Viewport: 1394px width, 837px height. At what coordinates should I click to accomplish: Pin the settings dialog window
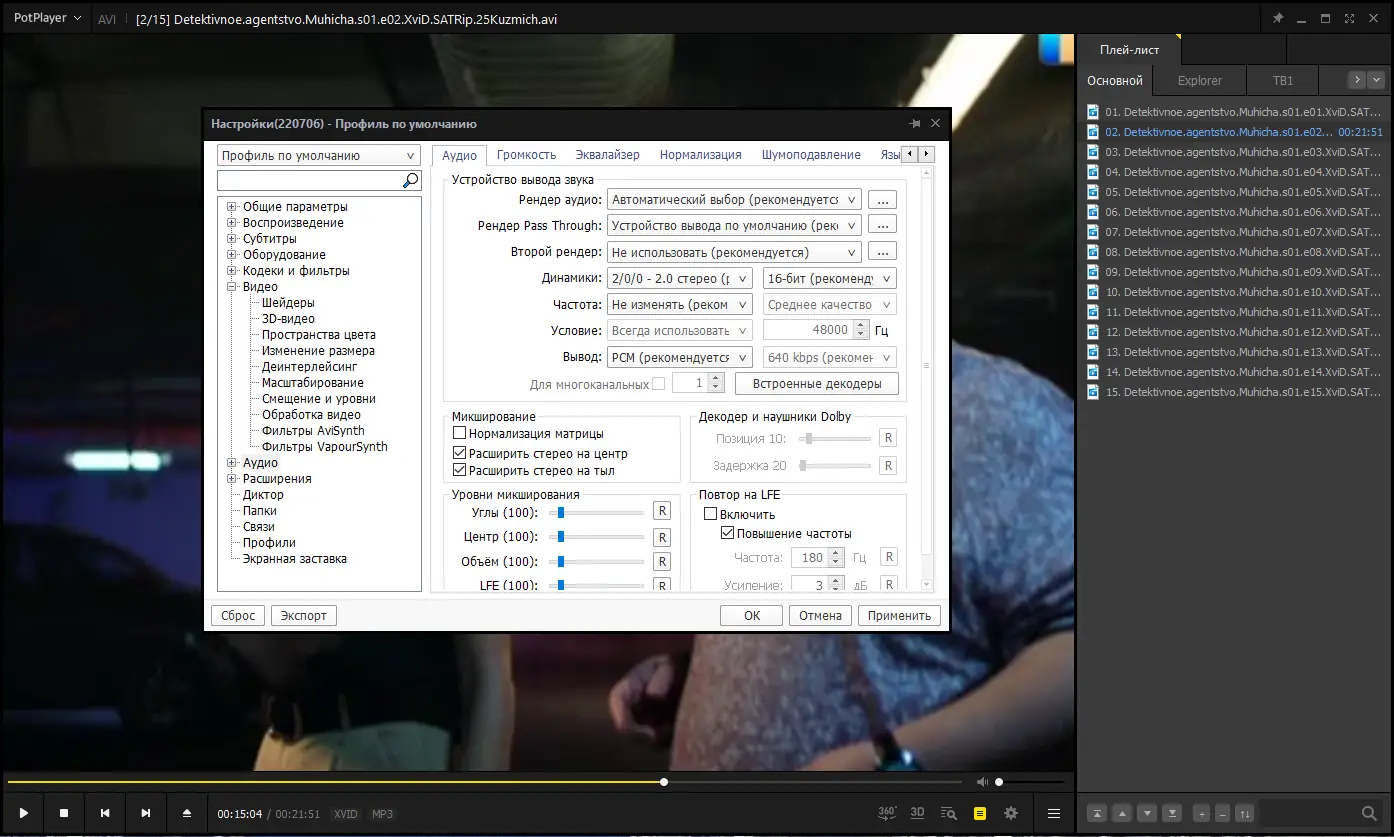[x=914, y=124]
